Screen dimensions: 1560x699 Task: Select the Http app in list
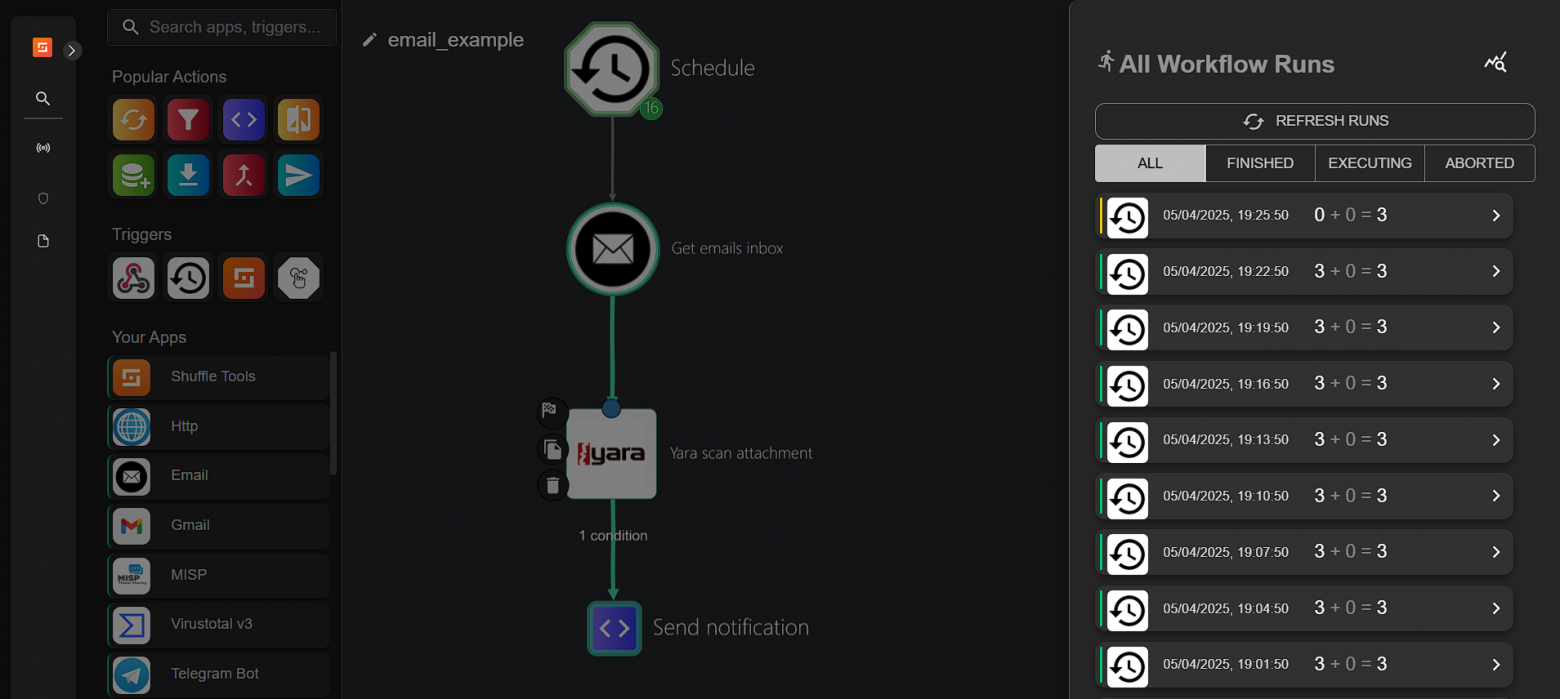218,426
